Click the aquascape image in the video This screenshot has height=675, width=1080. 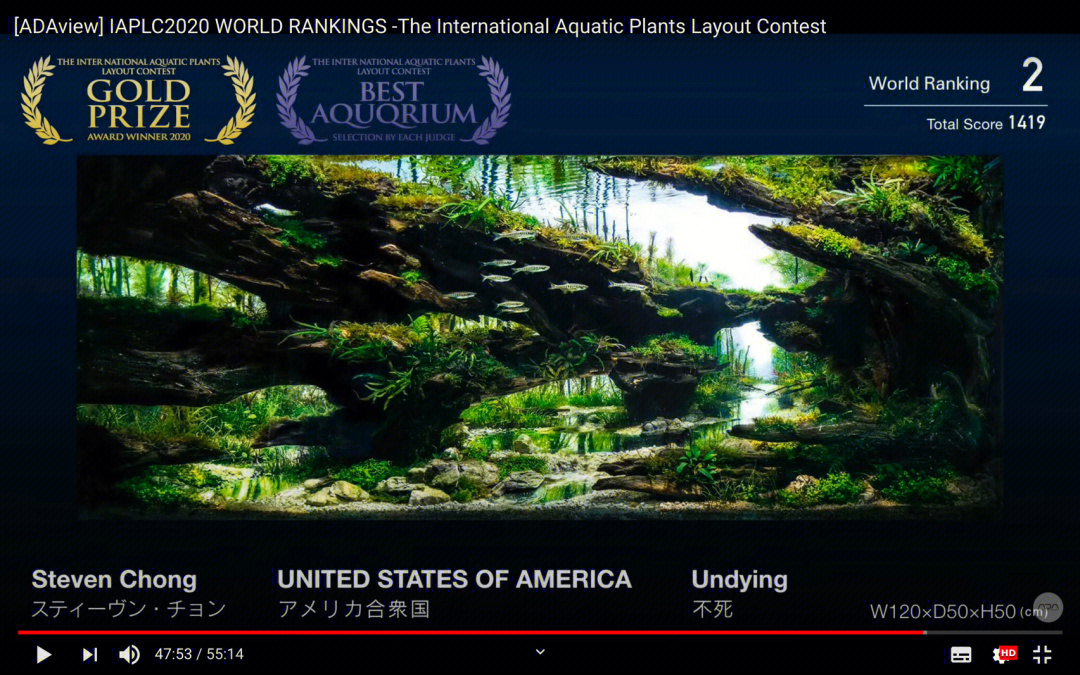pos(539,337)
